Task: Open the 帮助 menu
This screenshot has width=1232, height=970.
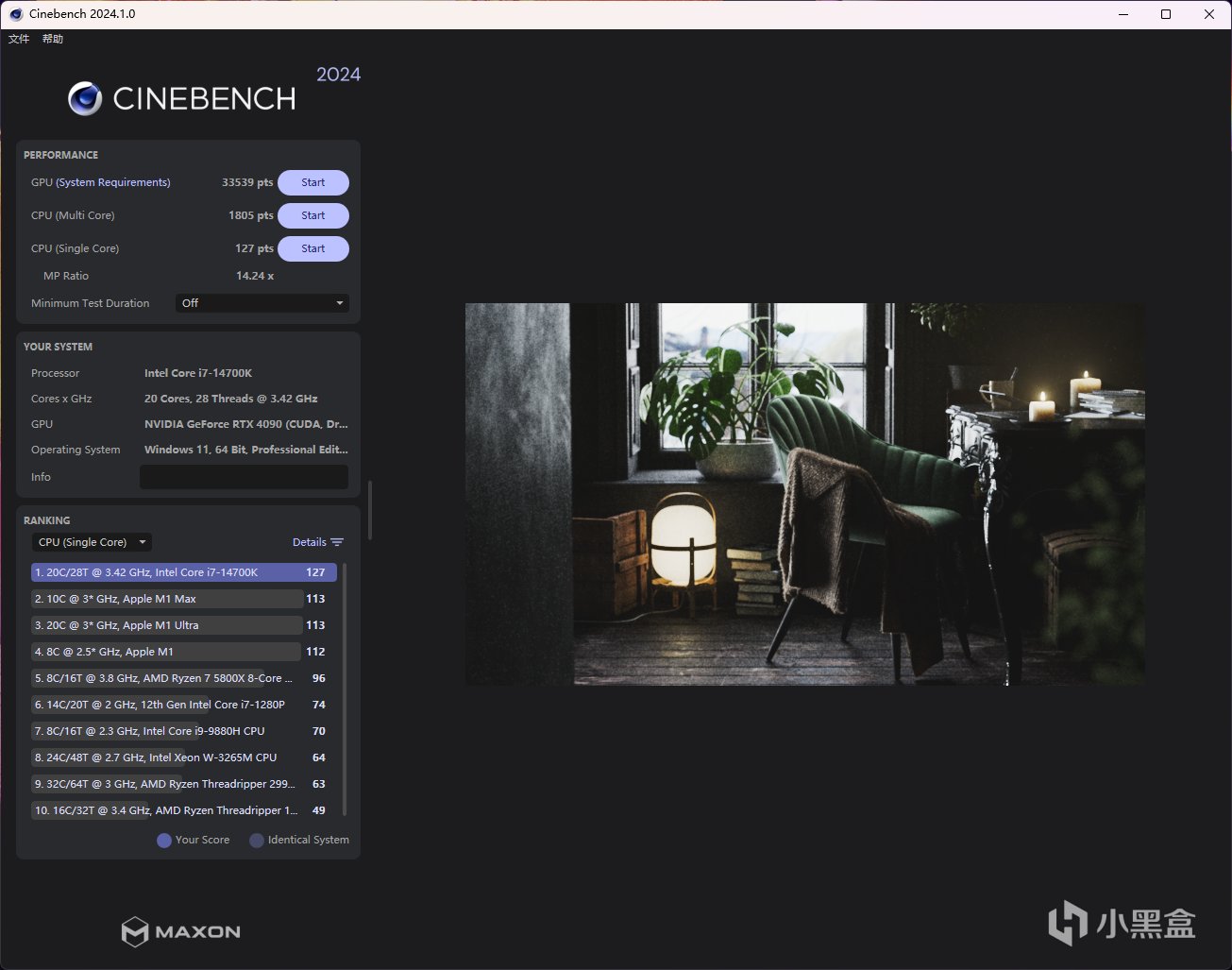Action: (53, 39)
